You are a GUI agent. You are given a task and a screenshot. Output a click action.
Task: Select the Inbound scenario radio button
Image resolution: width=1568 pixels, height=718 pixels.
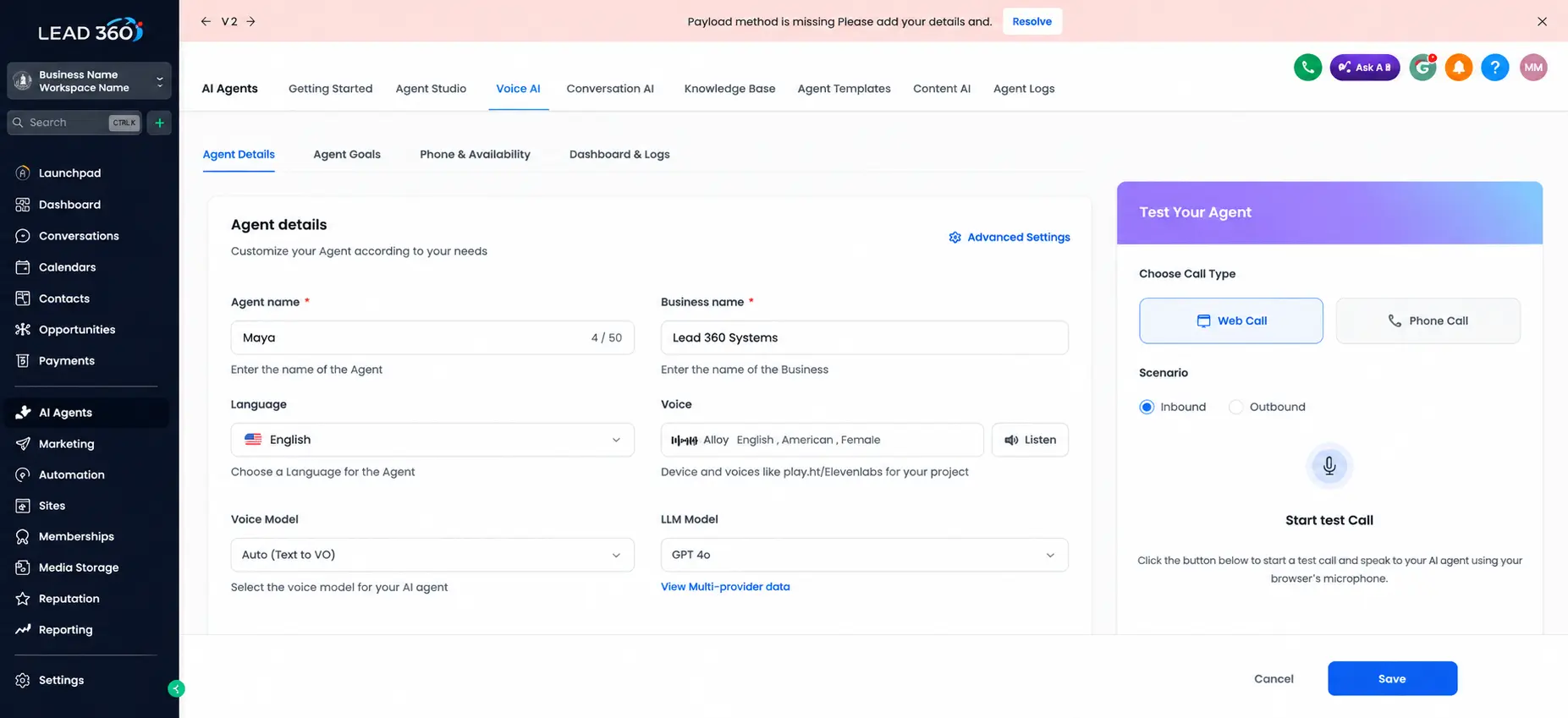click(x=1147, y=407)
